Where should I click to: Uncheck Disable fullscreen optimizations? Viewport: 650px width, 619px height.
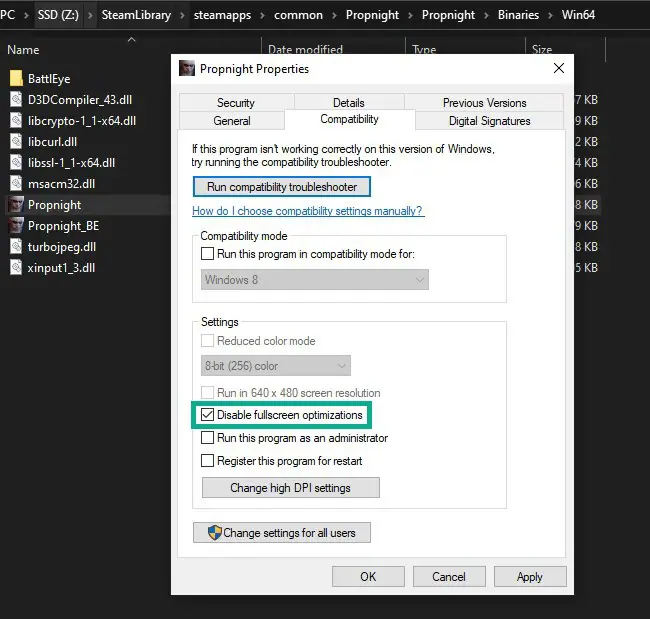coord(207,415)
